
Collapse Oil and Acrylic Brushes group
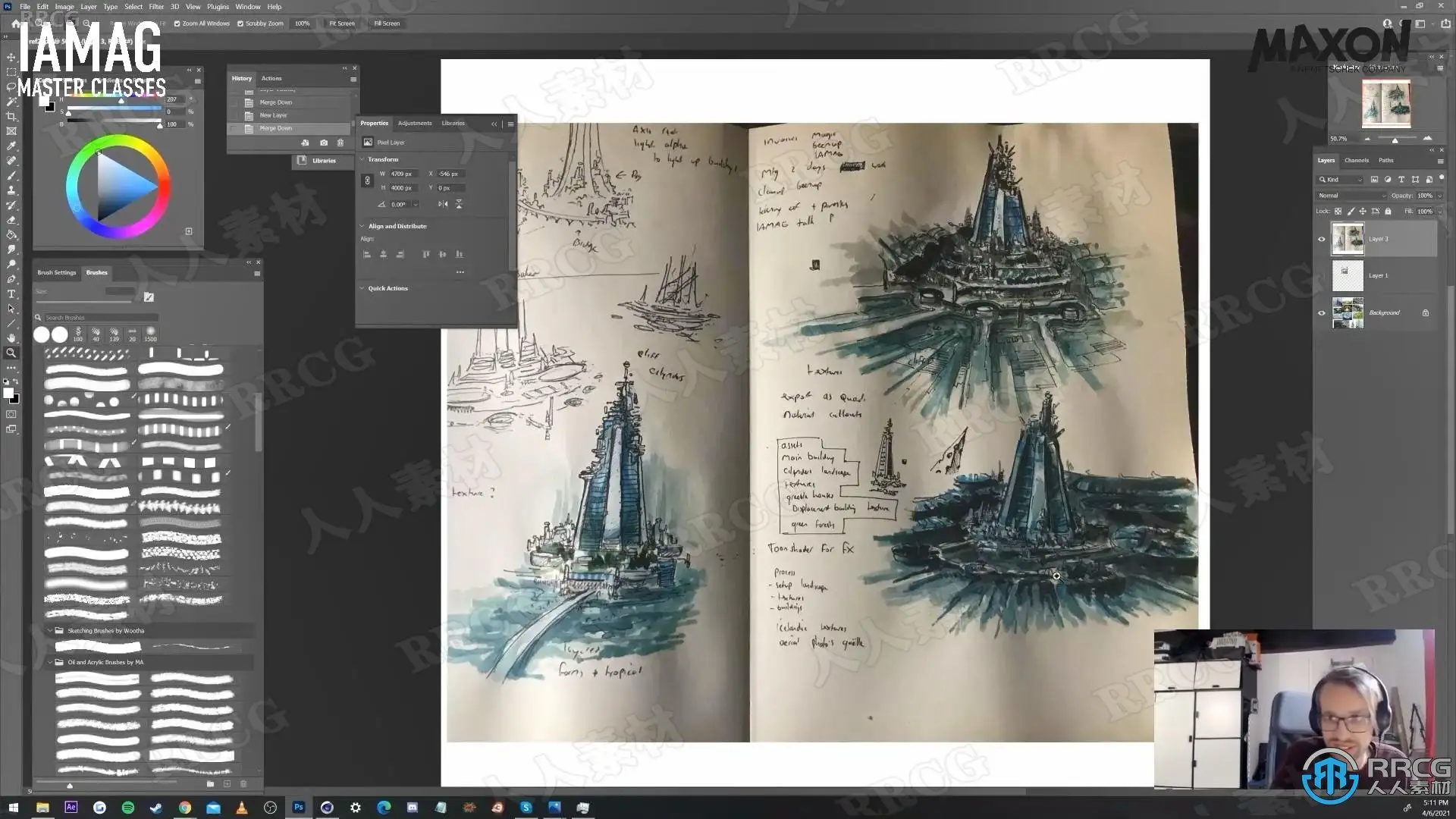pos(50,662)
